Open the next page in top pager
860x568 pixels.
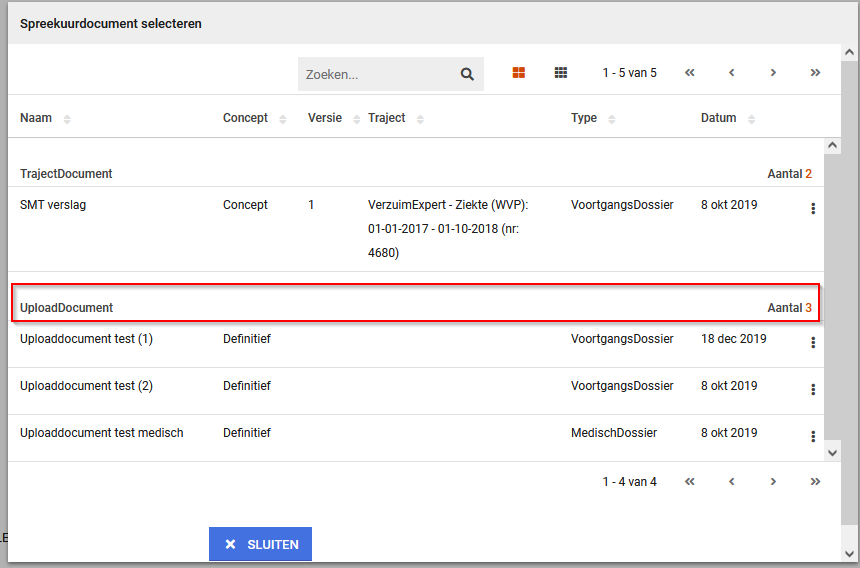coord(773,73)
